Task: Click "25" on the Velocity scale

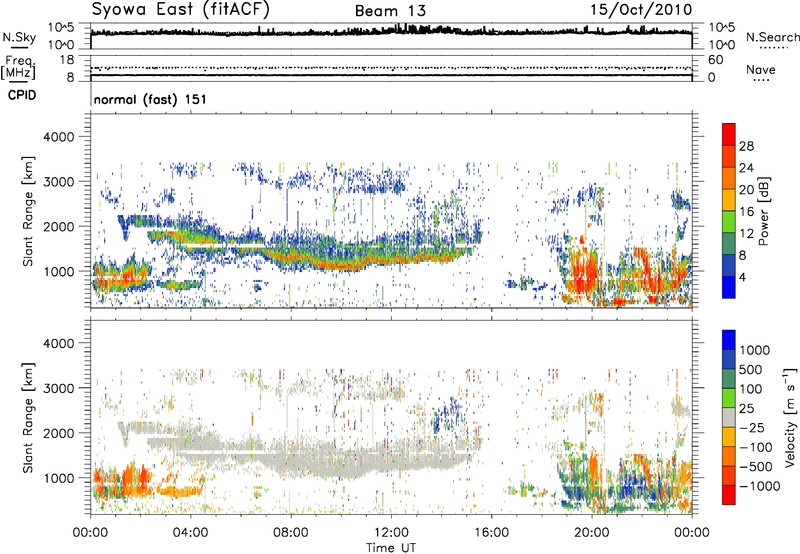Action: (746, 409)
